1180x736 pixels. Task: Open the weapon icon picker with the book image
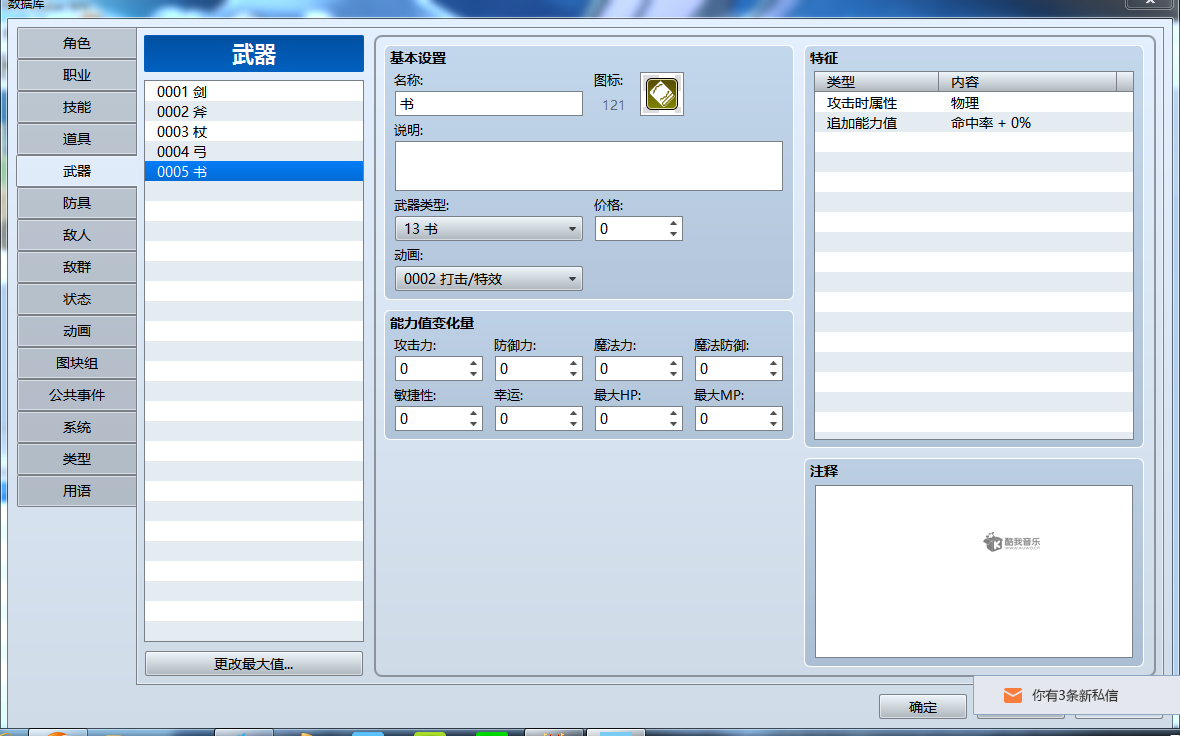tap(661, 94)
